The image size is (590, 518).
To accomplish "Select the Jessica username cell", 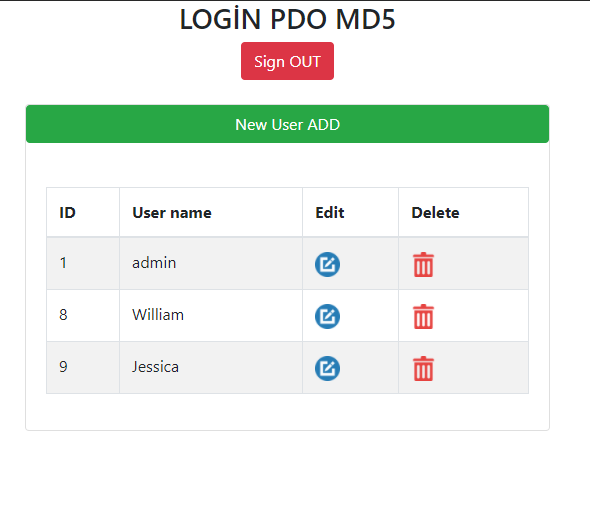I will point(211,367).
